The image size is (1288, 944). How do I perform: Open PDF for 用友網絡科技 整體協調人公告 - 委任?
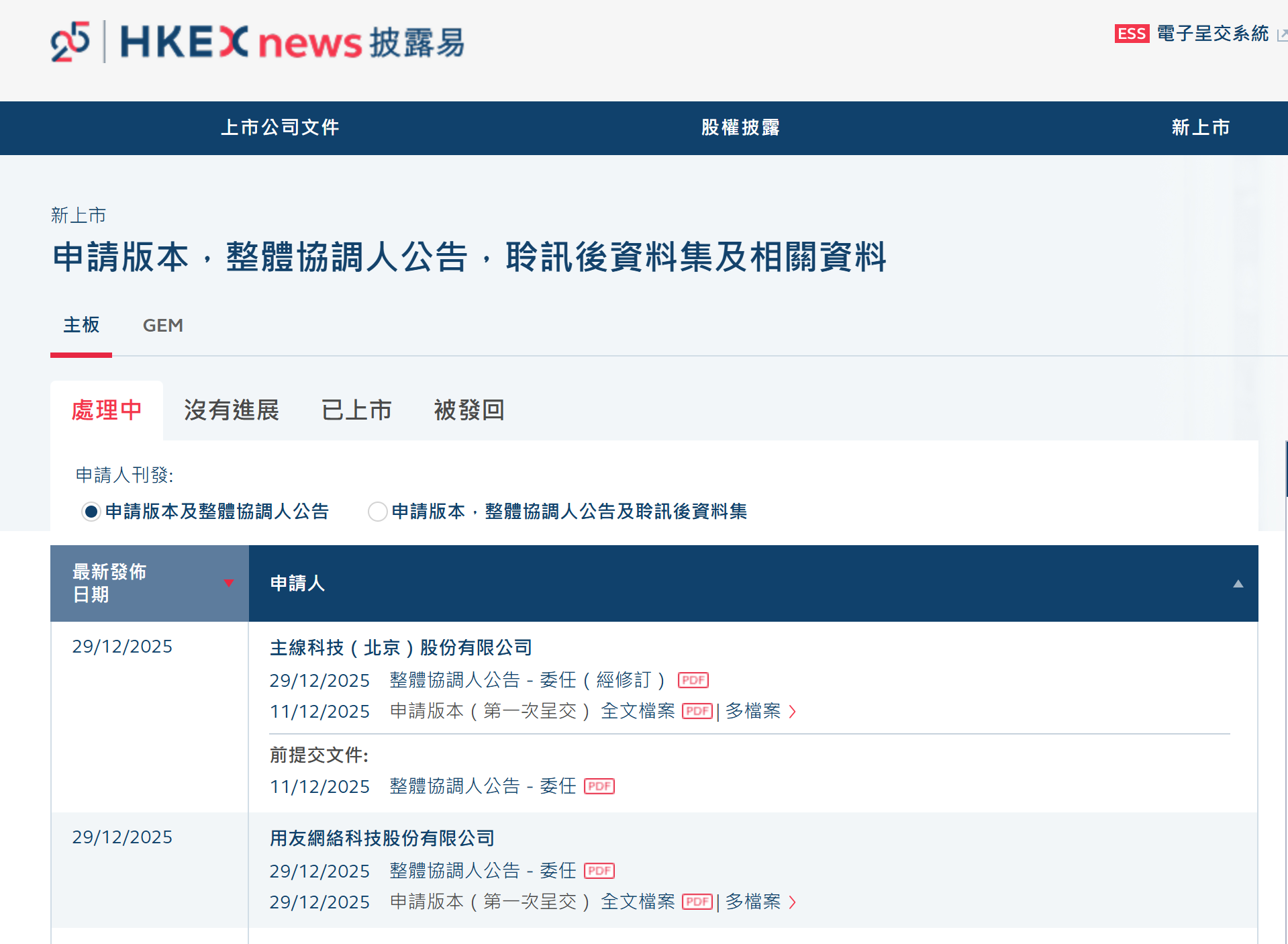pyautogui.click(x=599, y=871)
